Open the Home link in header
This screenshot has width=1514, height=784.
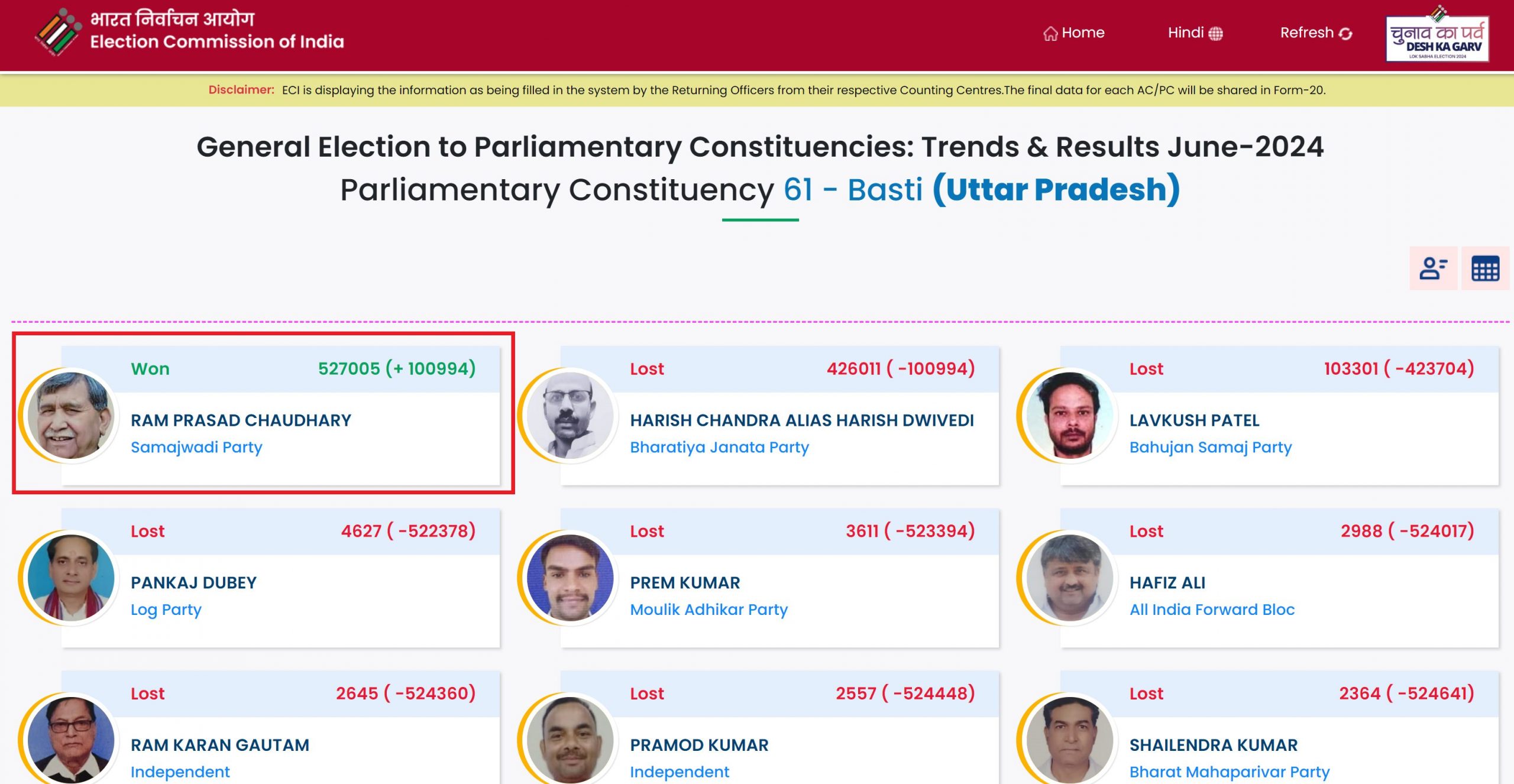point(1073,33)
